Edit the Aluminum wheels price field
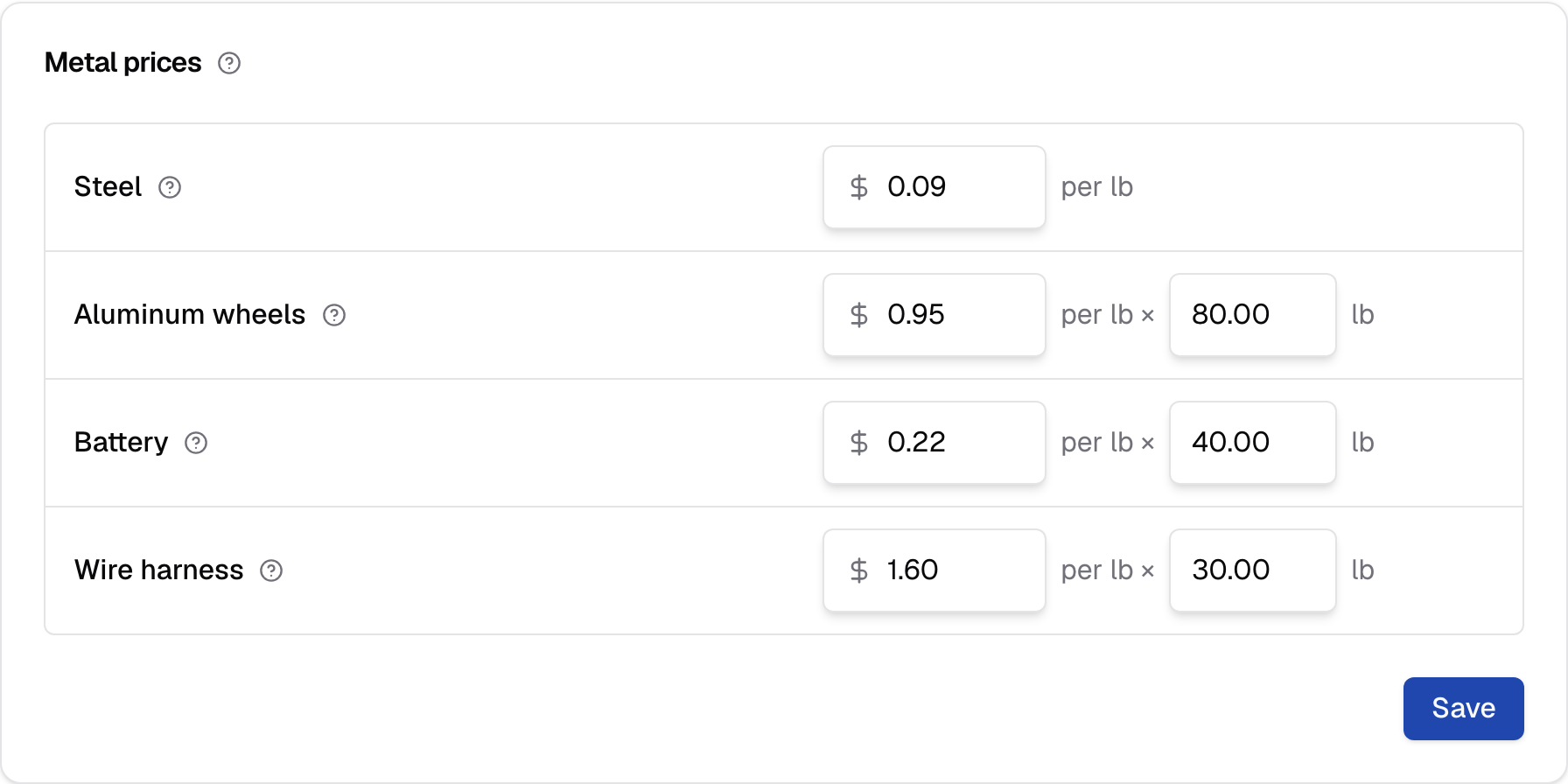The width and height of the screenshot is (1568, 784). [934, 315]
